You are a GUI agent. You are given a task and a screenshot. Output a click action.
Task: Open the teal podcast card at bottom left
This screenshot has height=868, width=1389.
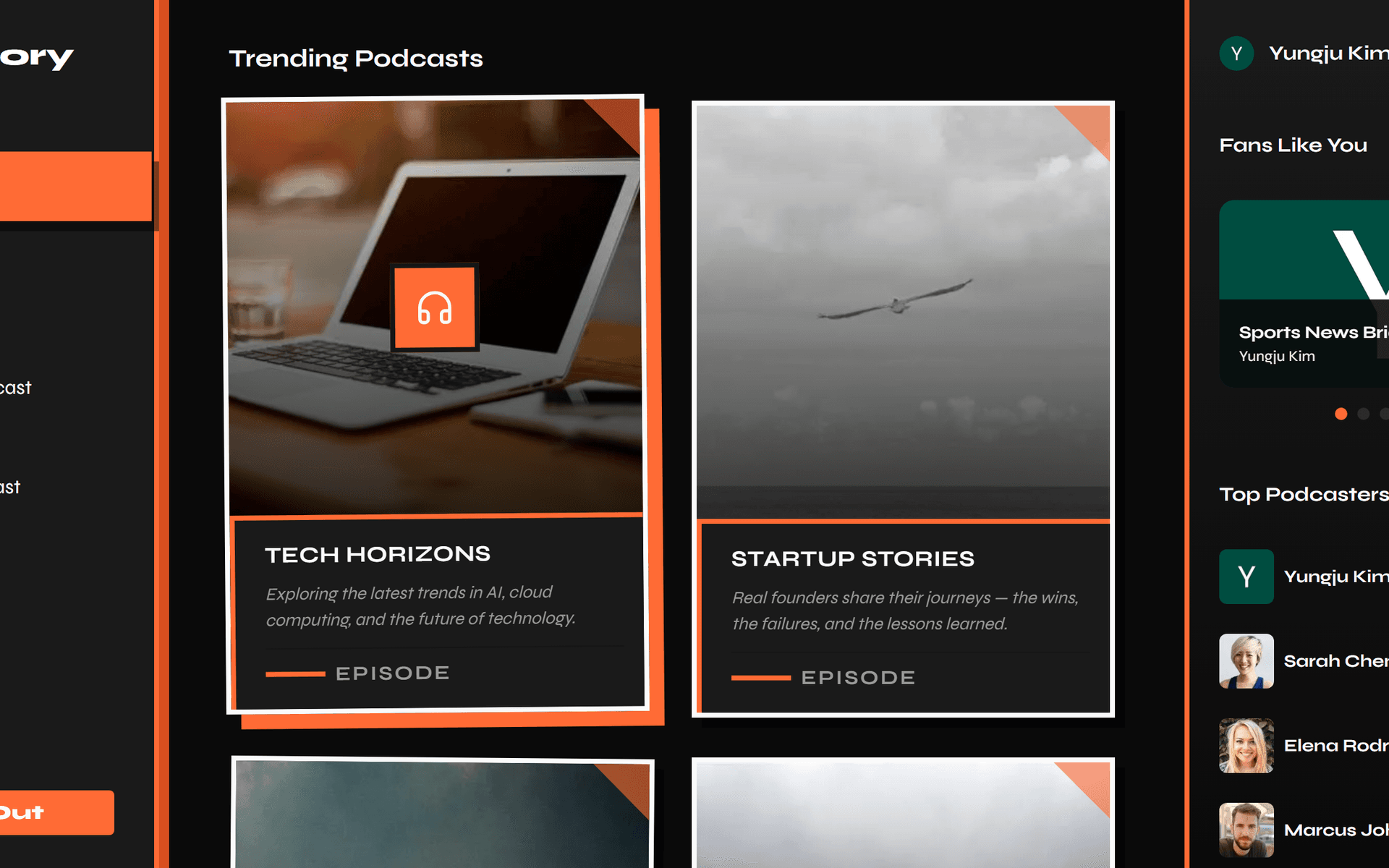pyautogui.click(x=443, y=813)
